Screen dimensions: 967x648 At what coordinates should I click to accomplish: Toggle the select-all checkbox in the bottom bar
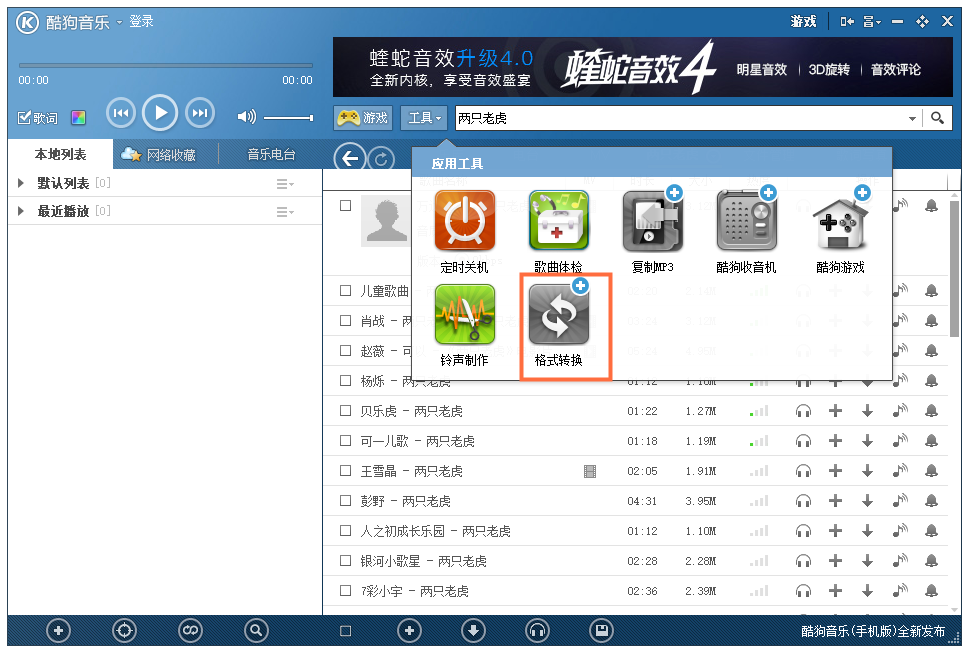tap(346, 631)
